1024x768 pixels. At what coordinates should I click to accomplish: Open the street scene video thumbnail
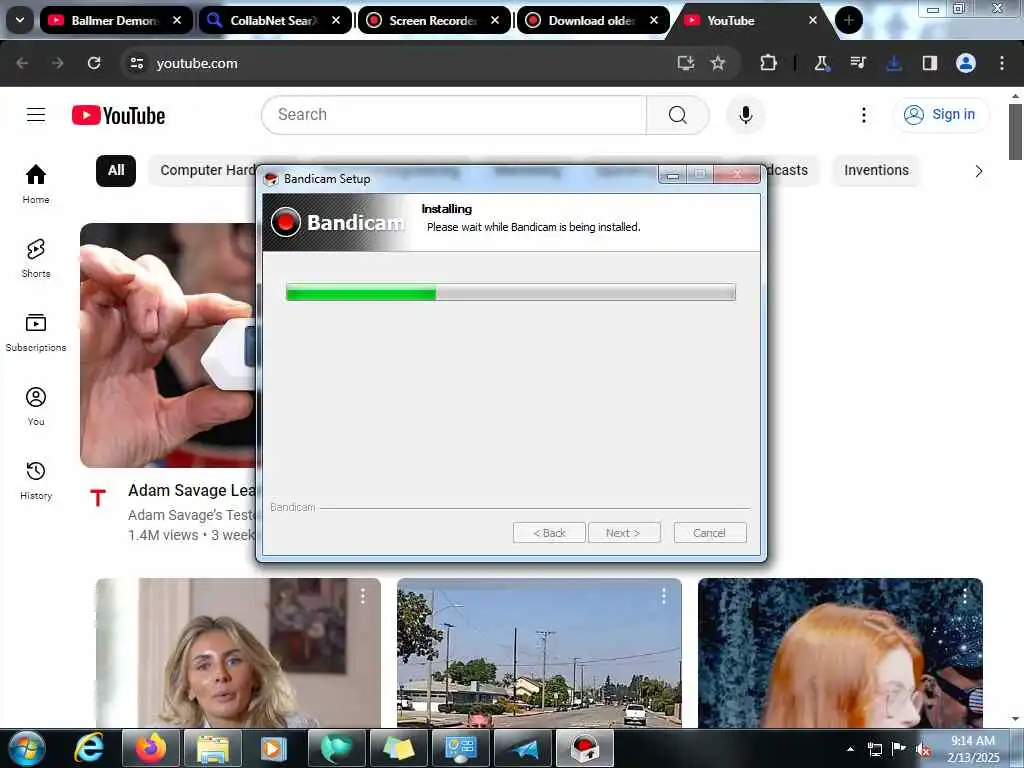[539, 652]
